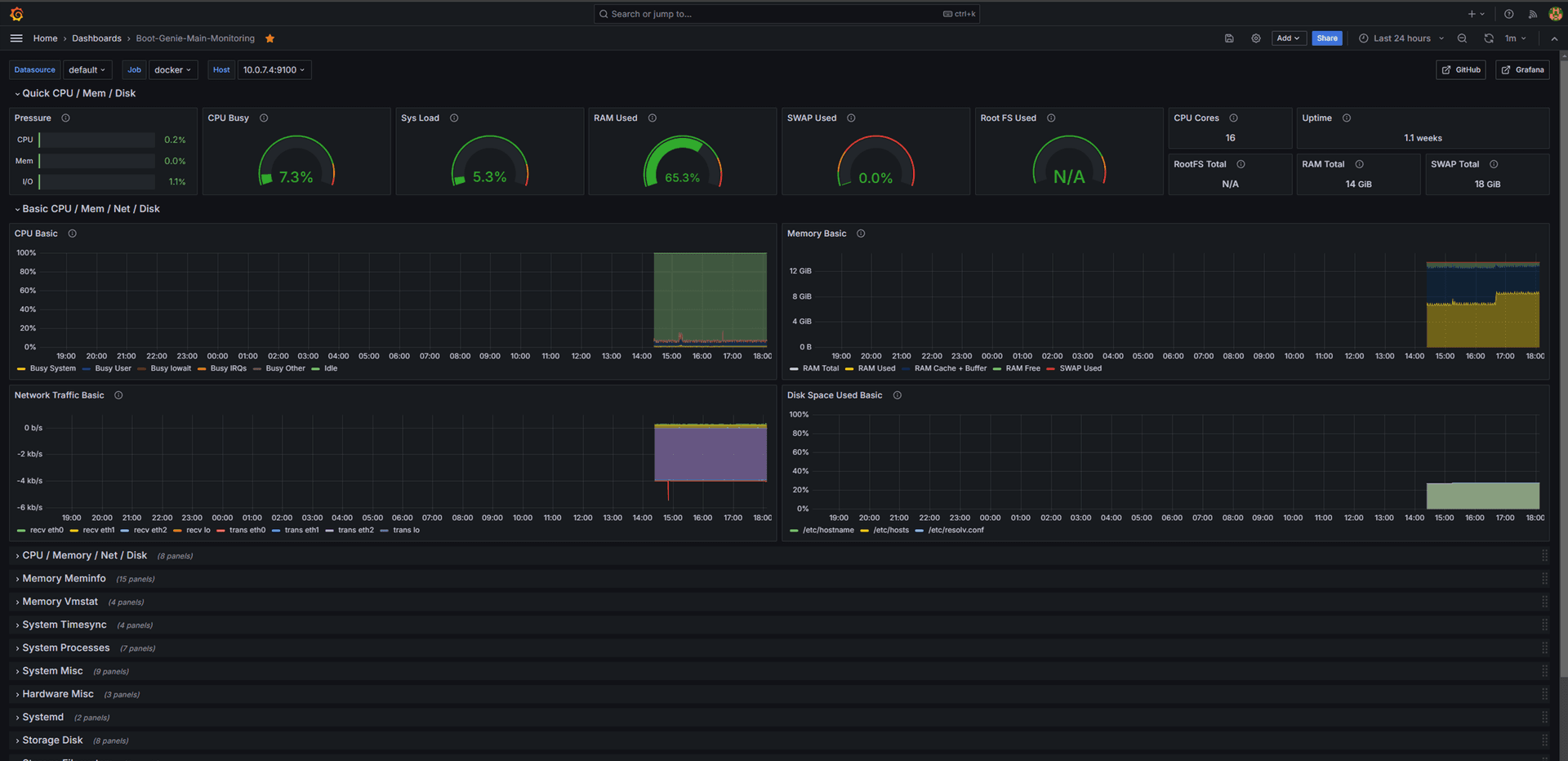The image size is (1568, 761).
Task: Show info icon for Uptime panel
Action: coord(1347,118)
